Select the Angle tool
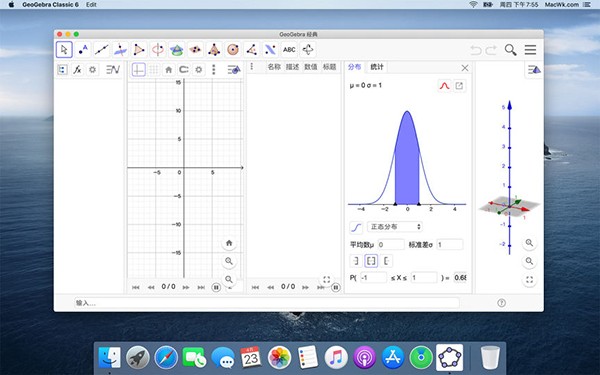 [251, 50]
